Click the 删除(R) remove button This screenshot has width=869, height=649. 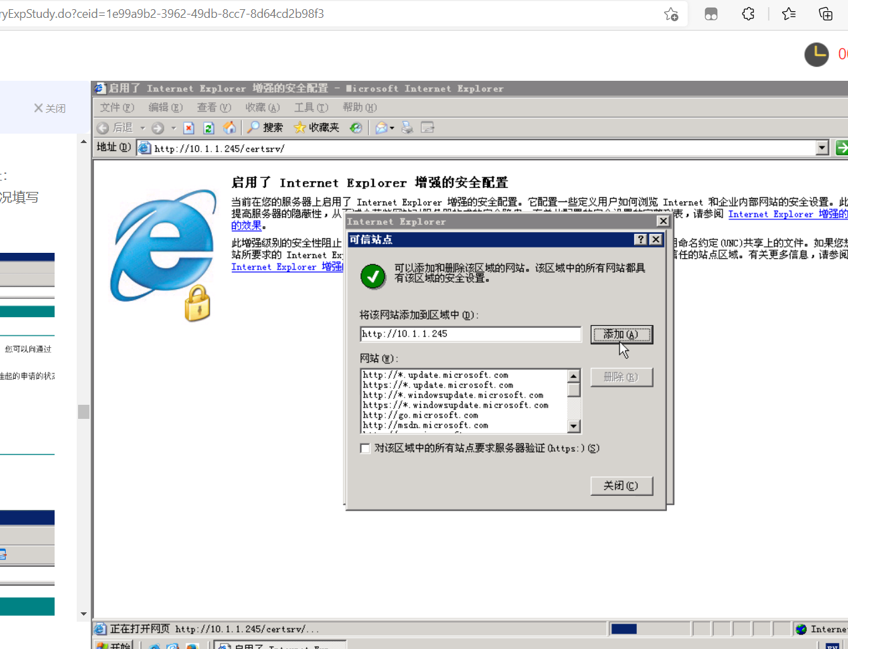(x=621, y=377)
